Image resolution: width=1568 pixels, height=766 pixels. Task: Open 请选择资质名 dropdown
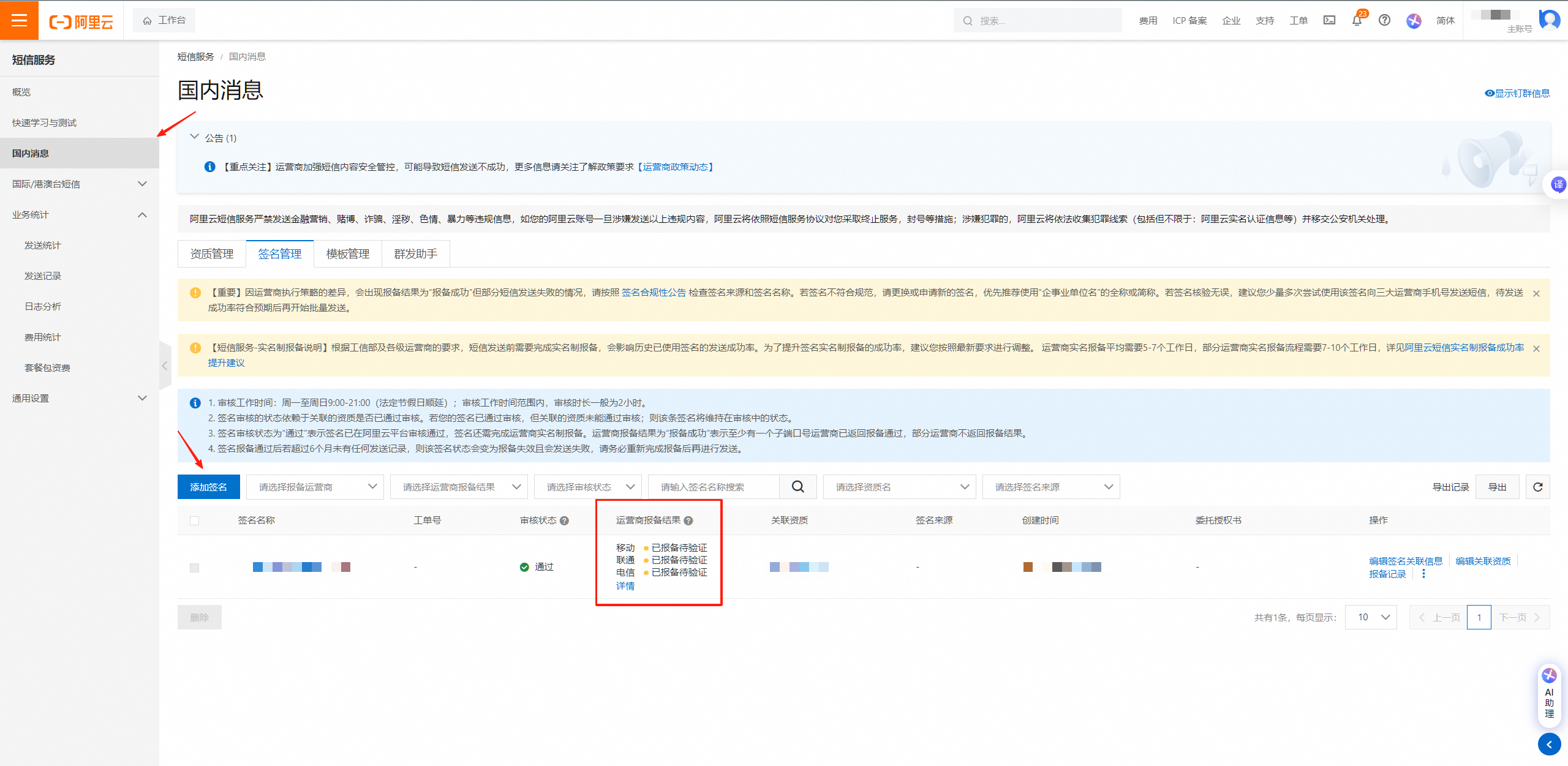[x=899, y=487]
